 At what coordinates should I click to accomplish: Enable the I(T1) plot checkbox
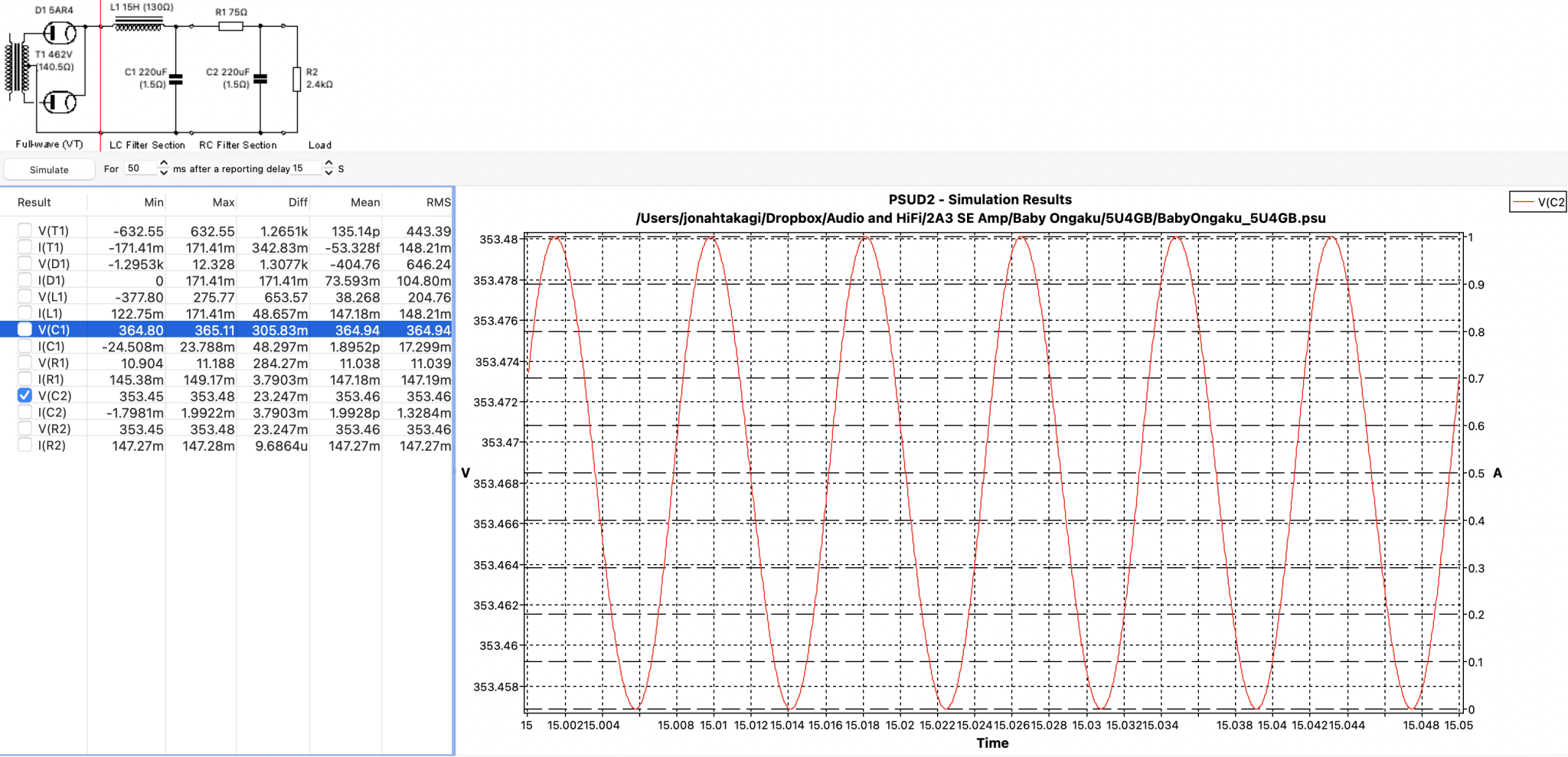click(24, 246)
